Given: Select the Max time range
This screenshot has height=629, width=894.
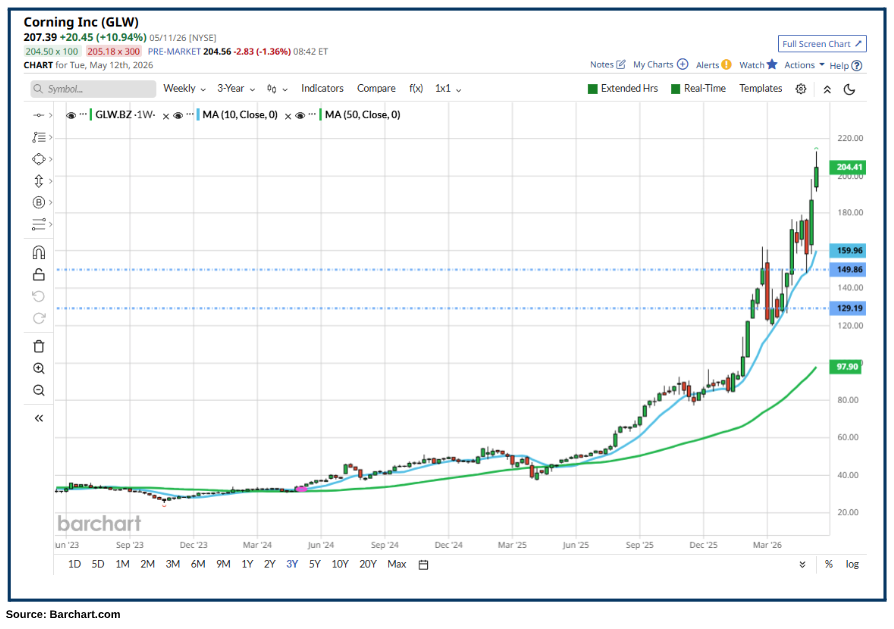Looking at the screenshot, I should pos(397,564).
